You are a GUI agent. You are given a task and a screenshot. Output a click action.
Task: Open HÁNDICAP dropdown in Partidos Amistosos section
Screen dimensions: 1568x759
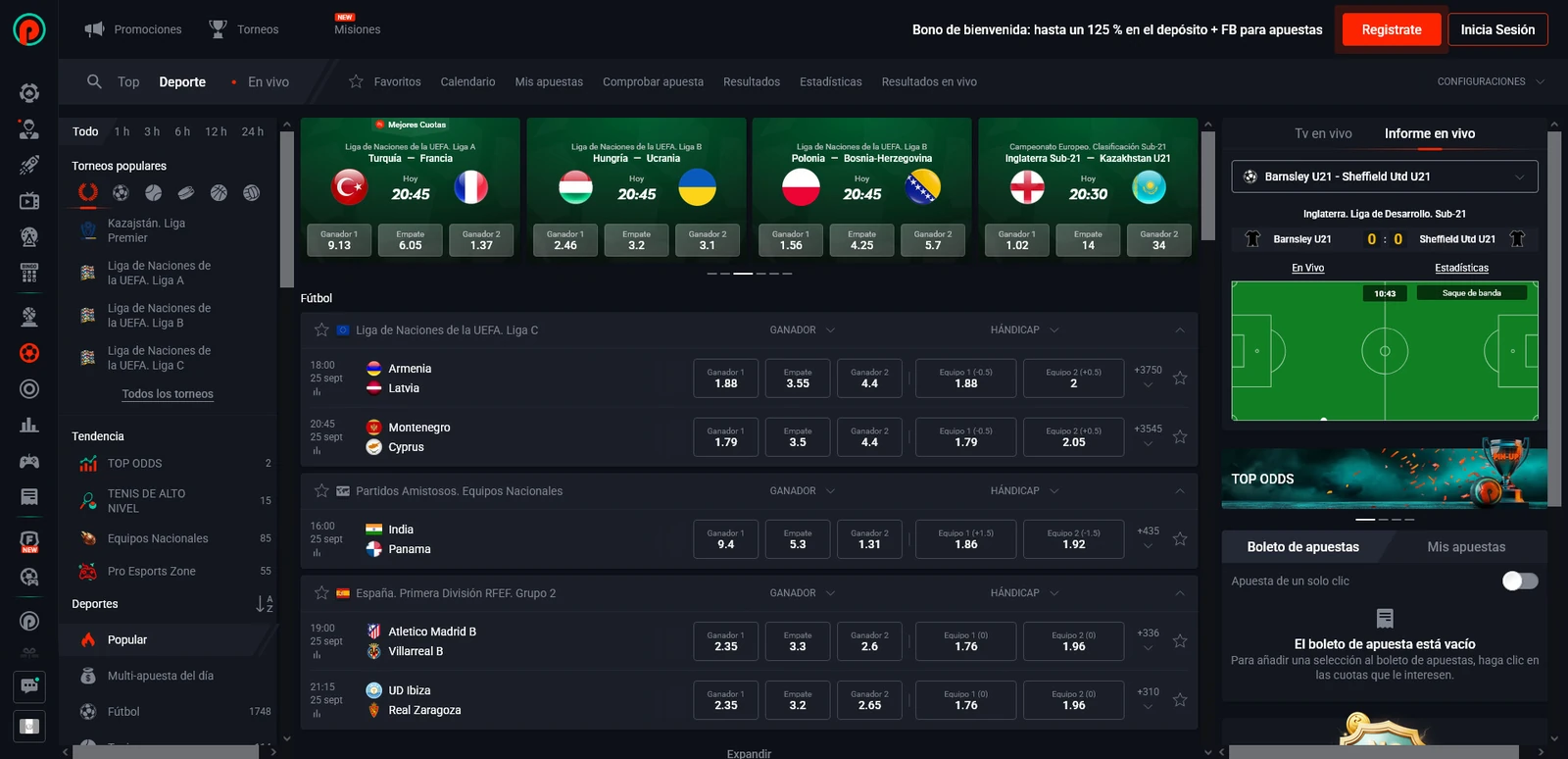pos(1025,490)
